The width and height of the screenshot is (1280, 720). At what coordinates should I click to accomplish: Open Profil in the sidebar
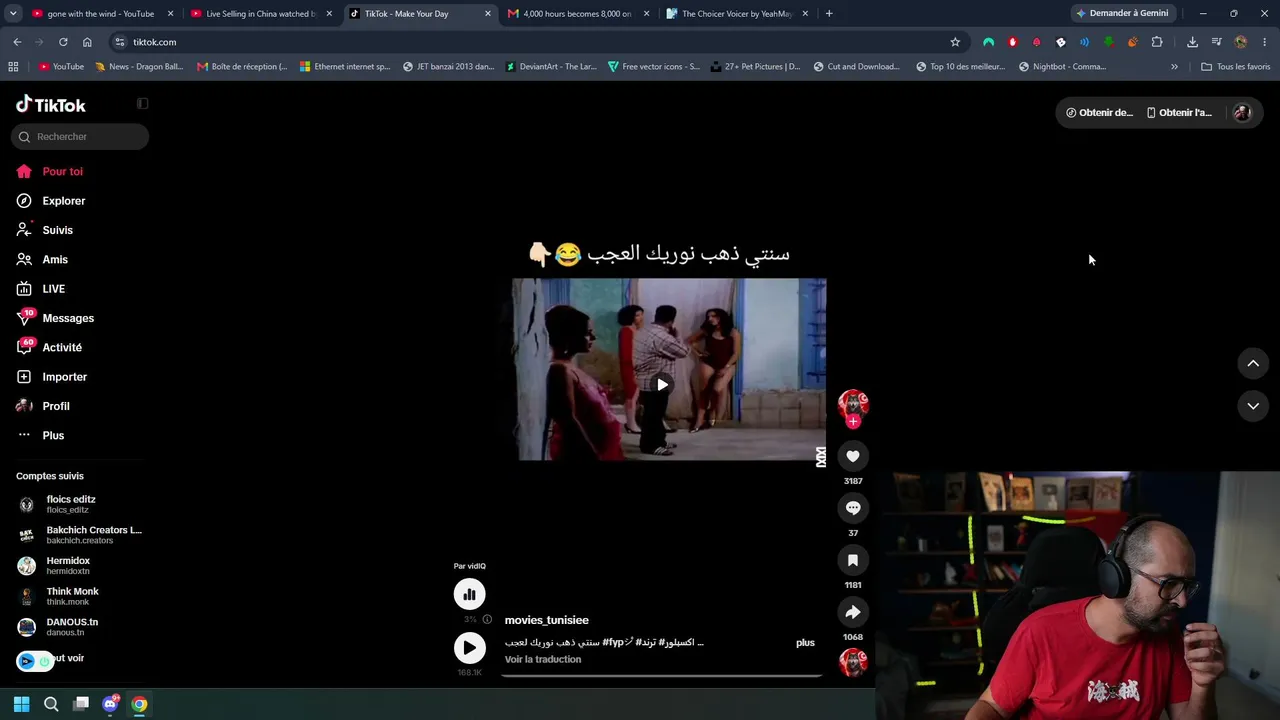[56, 406]
